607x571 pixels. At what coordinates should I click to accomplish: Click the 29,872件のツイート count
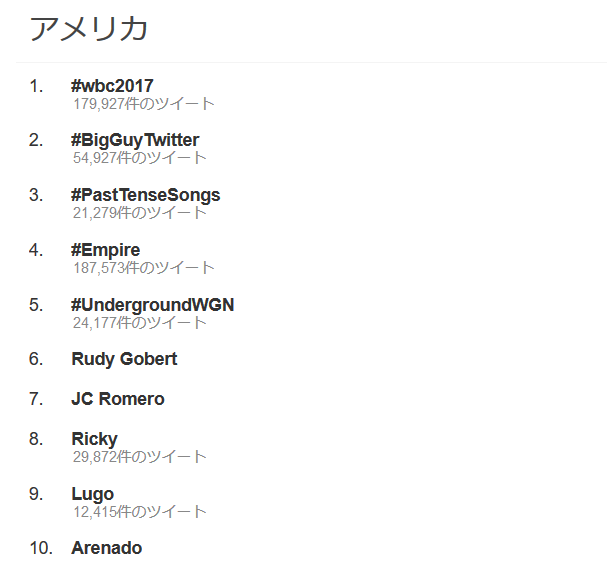tap(140, 457)
